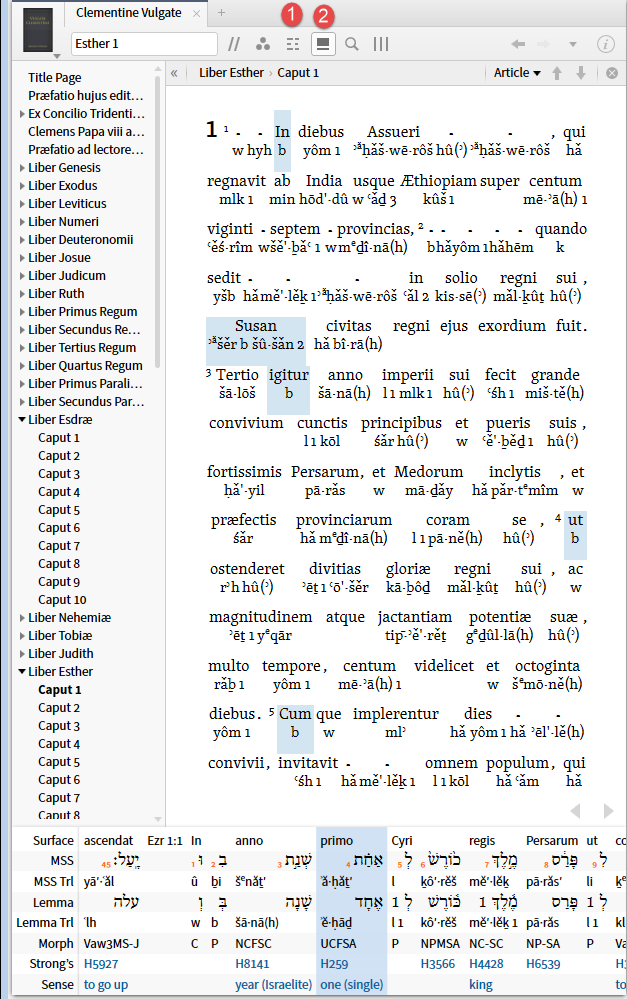Click surface word 'primo' in interlinear
Screen dimensions: 627x999
(x=336, y=841)
